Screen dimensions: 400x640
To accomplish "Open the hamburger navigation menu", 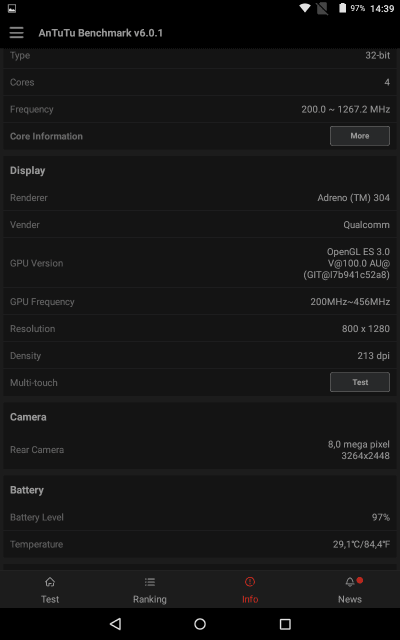I will point(16,33).
